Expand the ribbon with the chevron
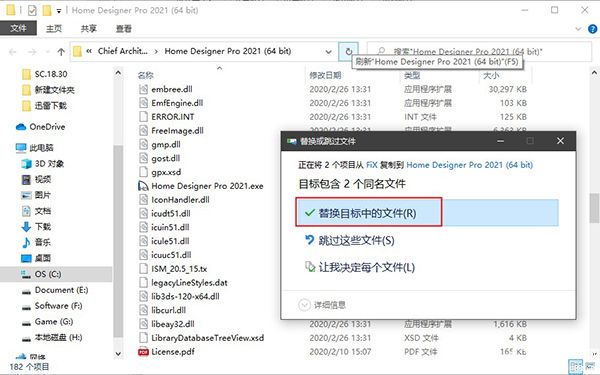This screenshot has width=600, height=375. click(578, 29)
